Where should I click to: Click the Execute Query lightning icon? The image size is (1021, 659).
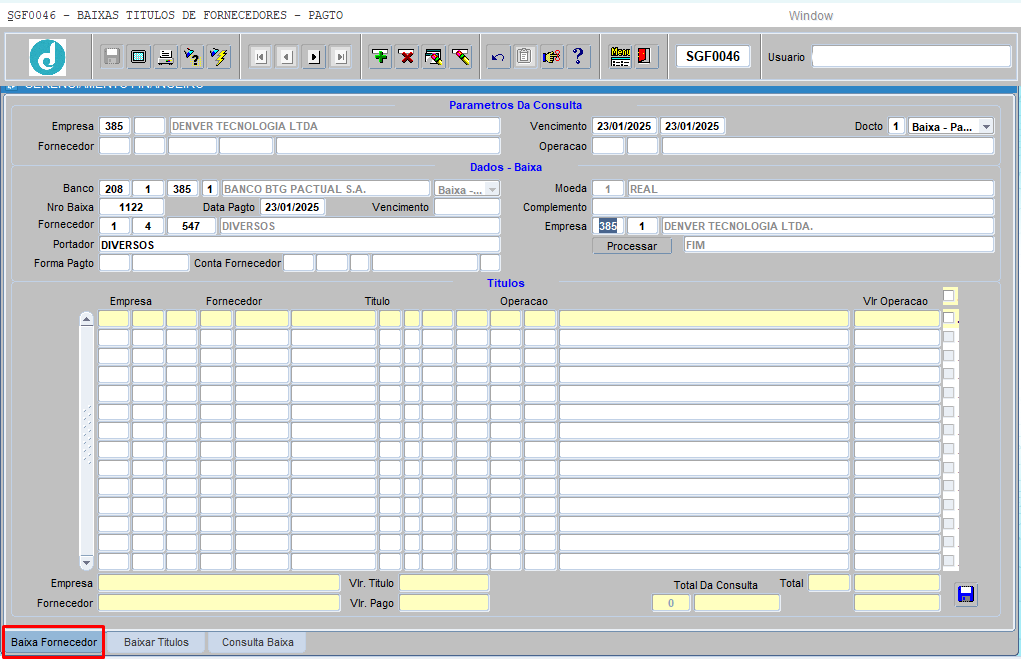point(219,57)
